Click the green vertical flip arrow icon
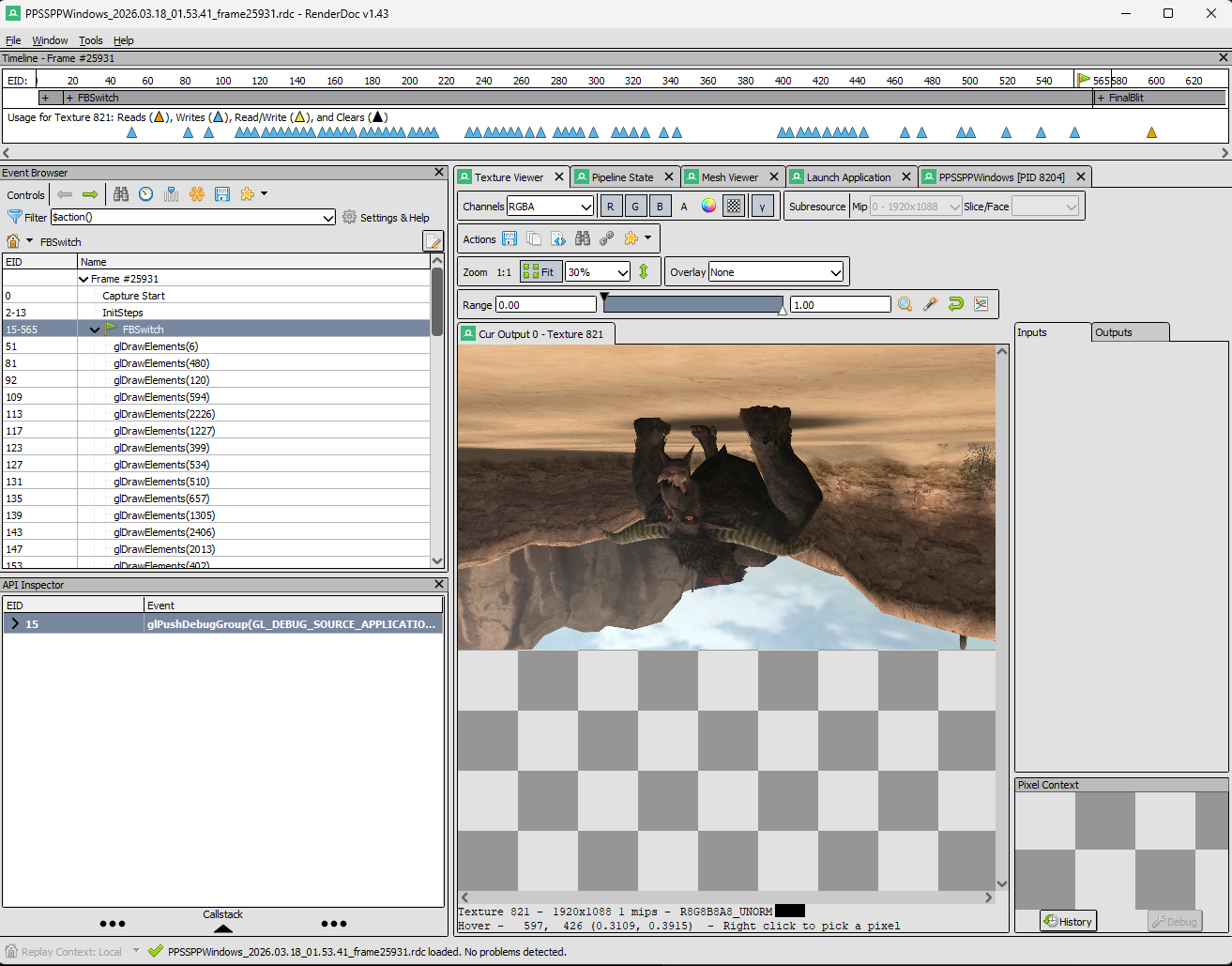Image resolution: width=1232 pixels, height=966 pixels. pyautogui.click(x=644, y=272)
